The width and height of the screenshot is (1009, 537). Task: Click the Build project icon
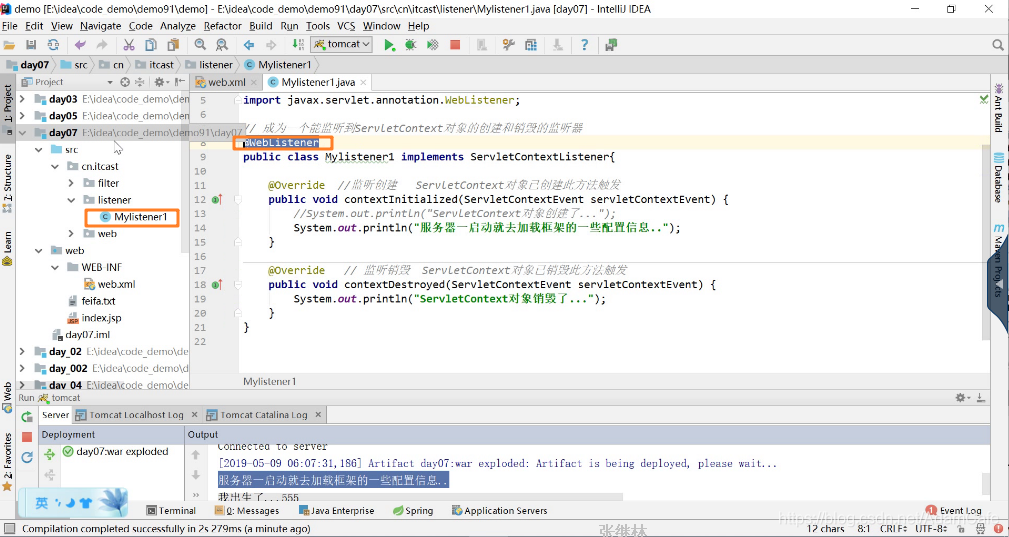click(298, 44)
